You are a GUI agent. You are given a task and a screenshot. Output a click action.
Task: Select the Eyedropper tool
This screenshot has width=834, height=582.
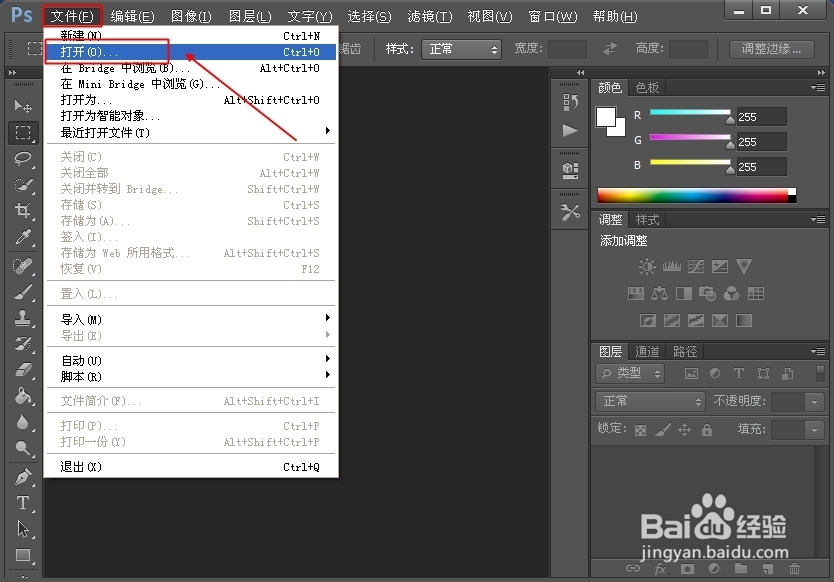23,237
